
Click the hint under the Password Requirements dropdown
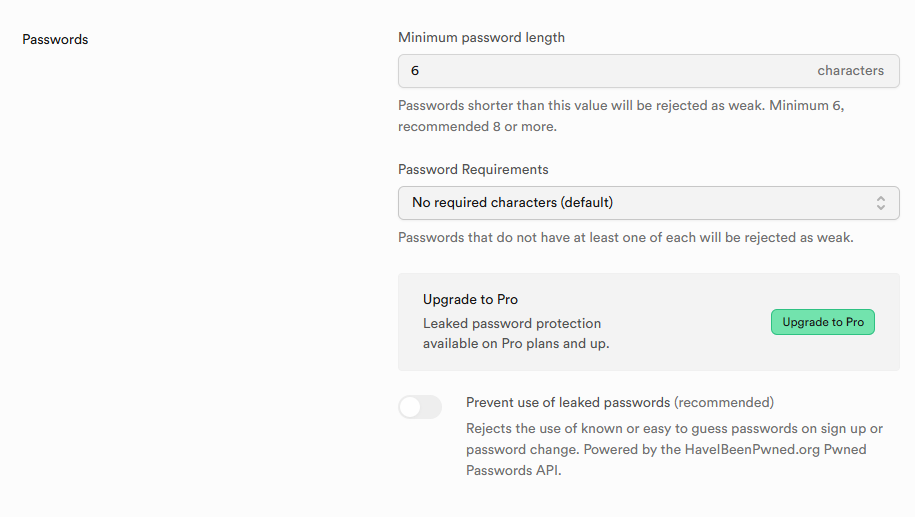click(x=625, y=238)
